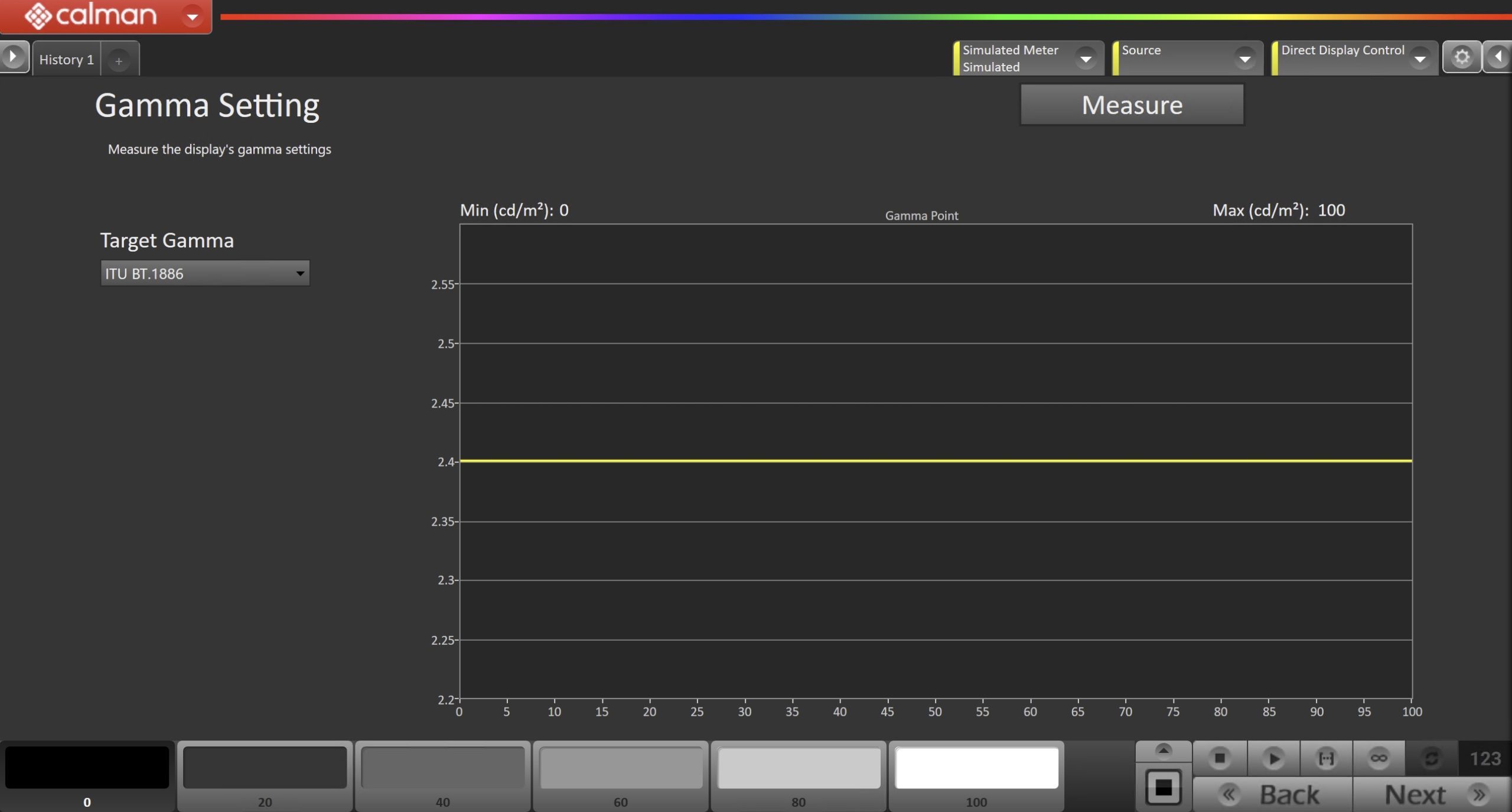The width and height of the screenshot is (1512, 812).
Task: Click the play read-series icon
Action: [x=1273, y=758]
